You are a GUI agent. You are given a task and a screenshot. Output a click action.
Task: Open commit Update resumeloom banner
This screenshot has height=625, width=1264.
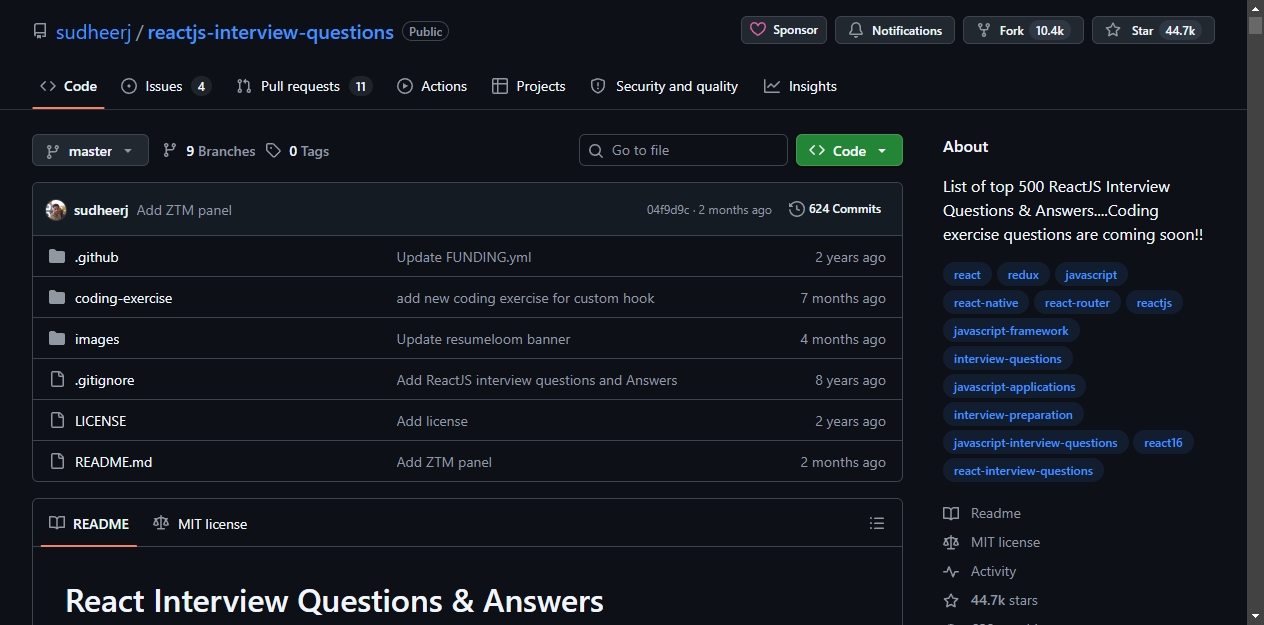pyautogui.click(x=484, y=339)
